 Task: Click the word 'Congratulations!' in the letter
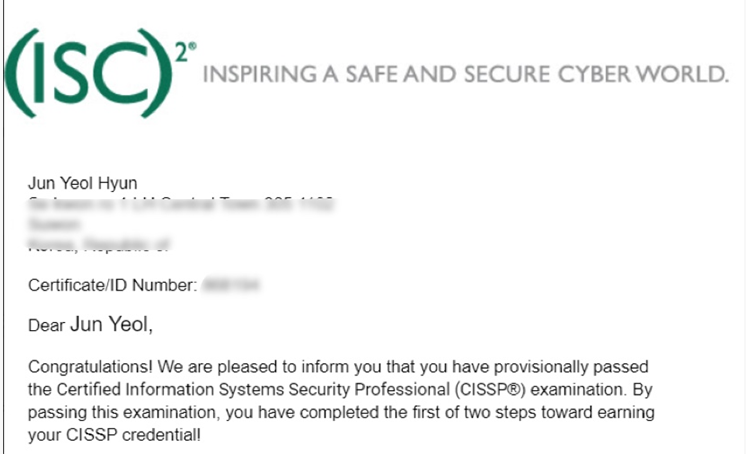(x=90, y=367)
